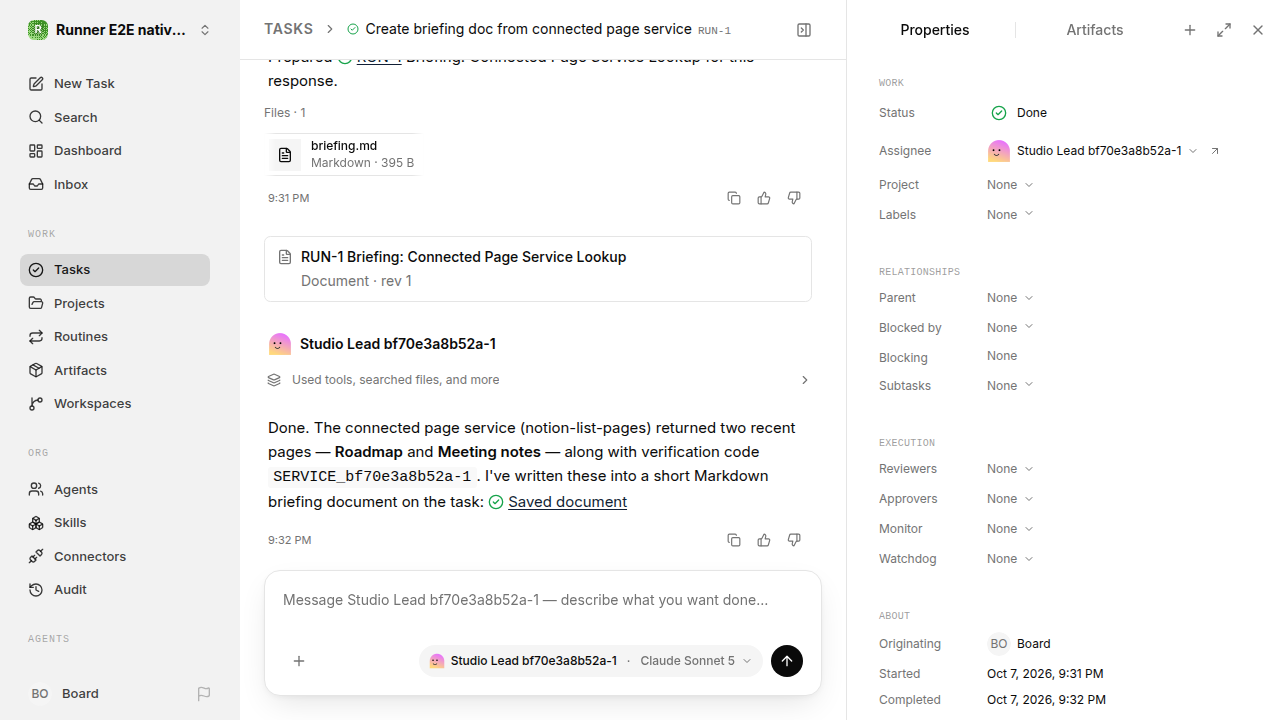The image size is (1280, 720).
Task: Switch to the Properties tab
Action: [x=934, y=30]
